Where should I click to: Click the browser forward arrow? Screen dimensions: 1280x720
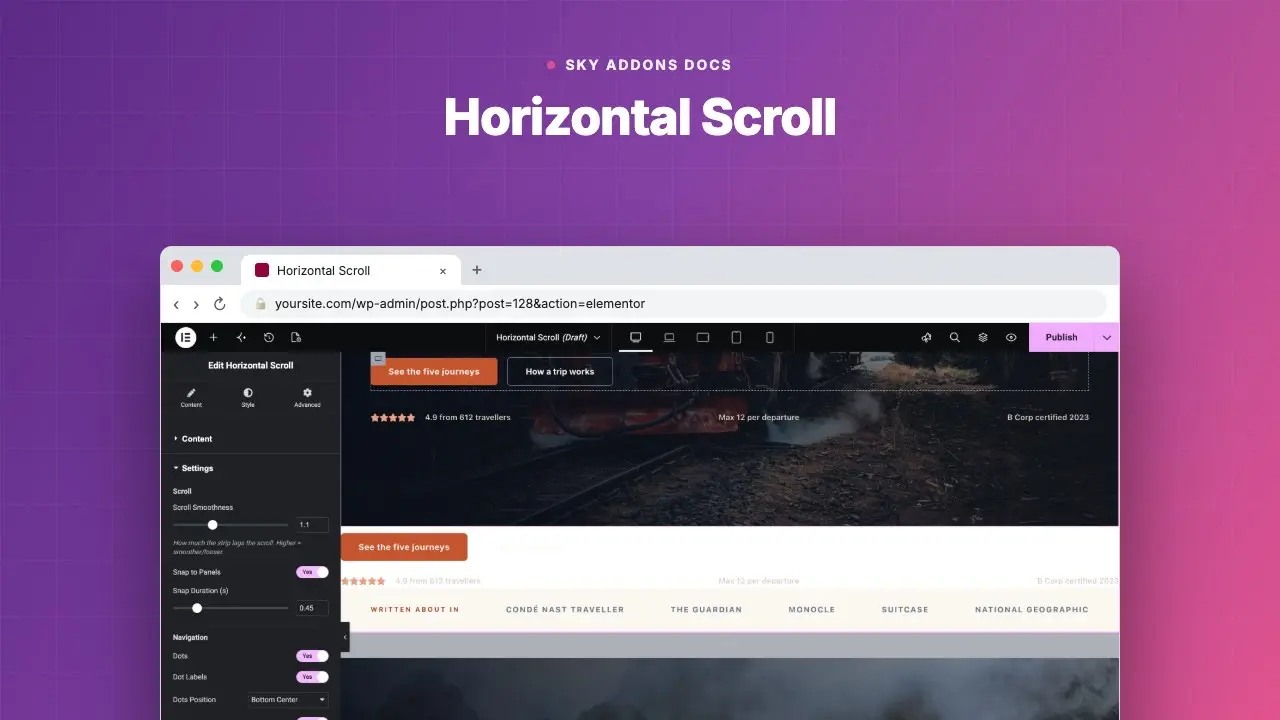coord(196,304)
